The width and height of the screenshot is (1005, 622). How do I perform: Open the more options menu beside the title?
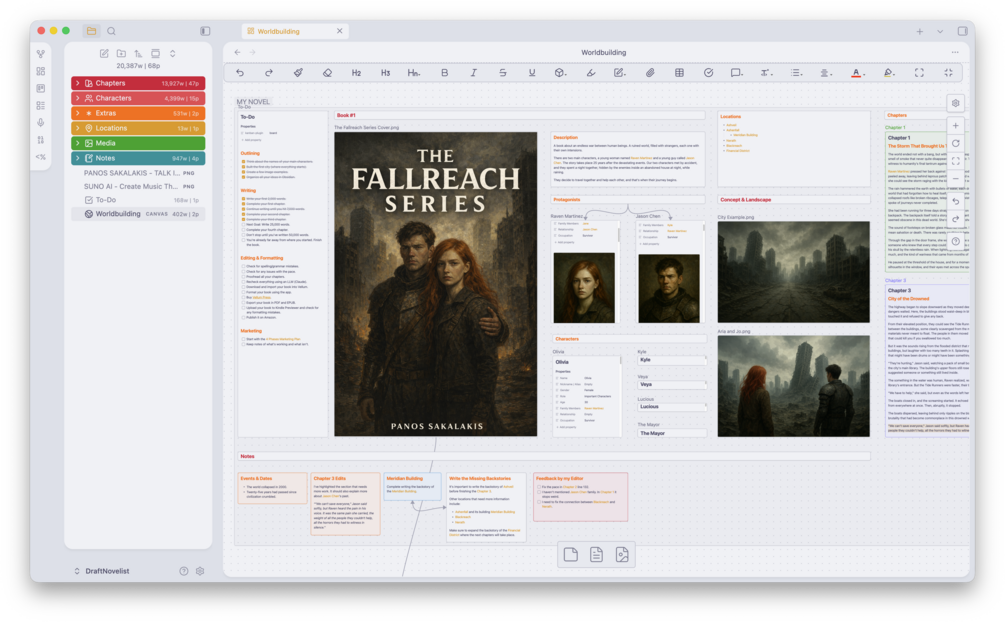pos(955,53)
